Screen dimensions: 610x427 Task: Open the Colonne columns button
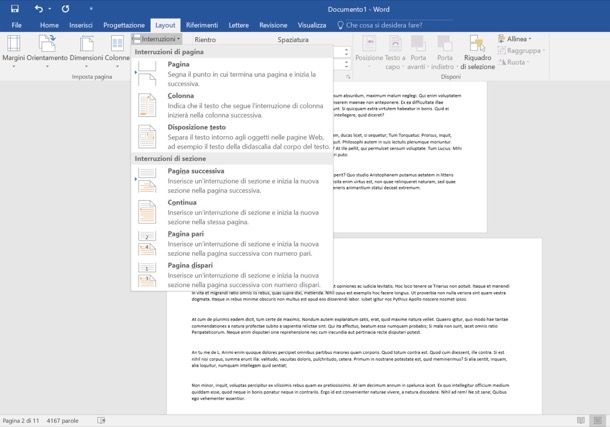[117, 52]
